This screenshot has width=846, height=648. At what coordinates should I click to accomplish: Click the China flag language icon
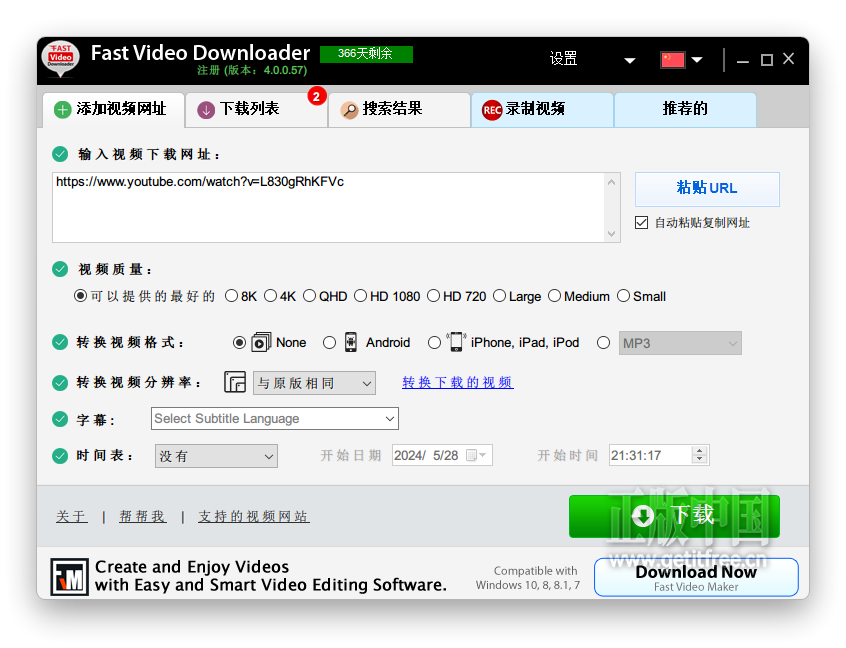pos(672,59)
